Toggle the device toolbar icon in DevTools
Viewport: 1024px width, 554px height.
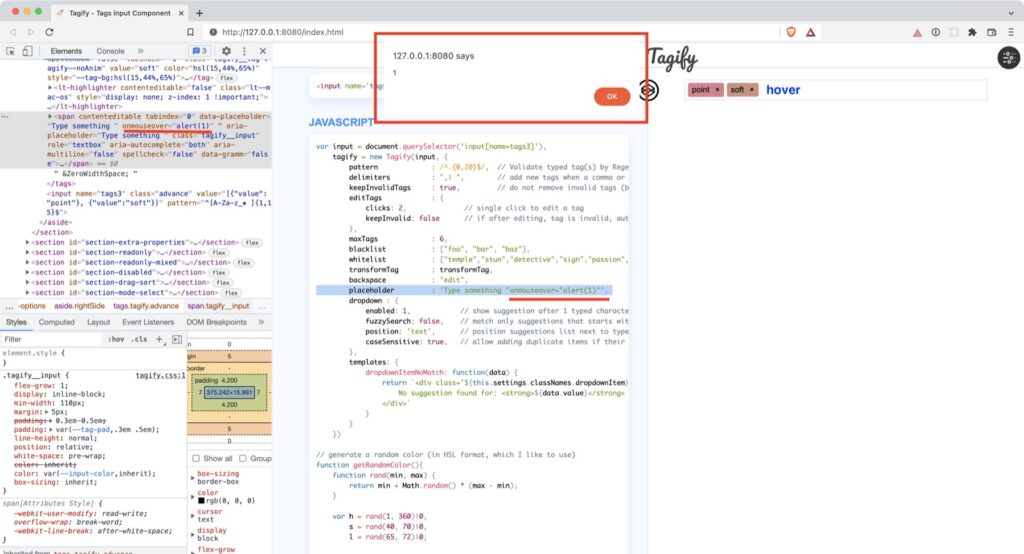pos(27,51)
